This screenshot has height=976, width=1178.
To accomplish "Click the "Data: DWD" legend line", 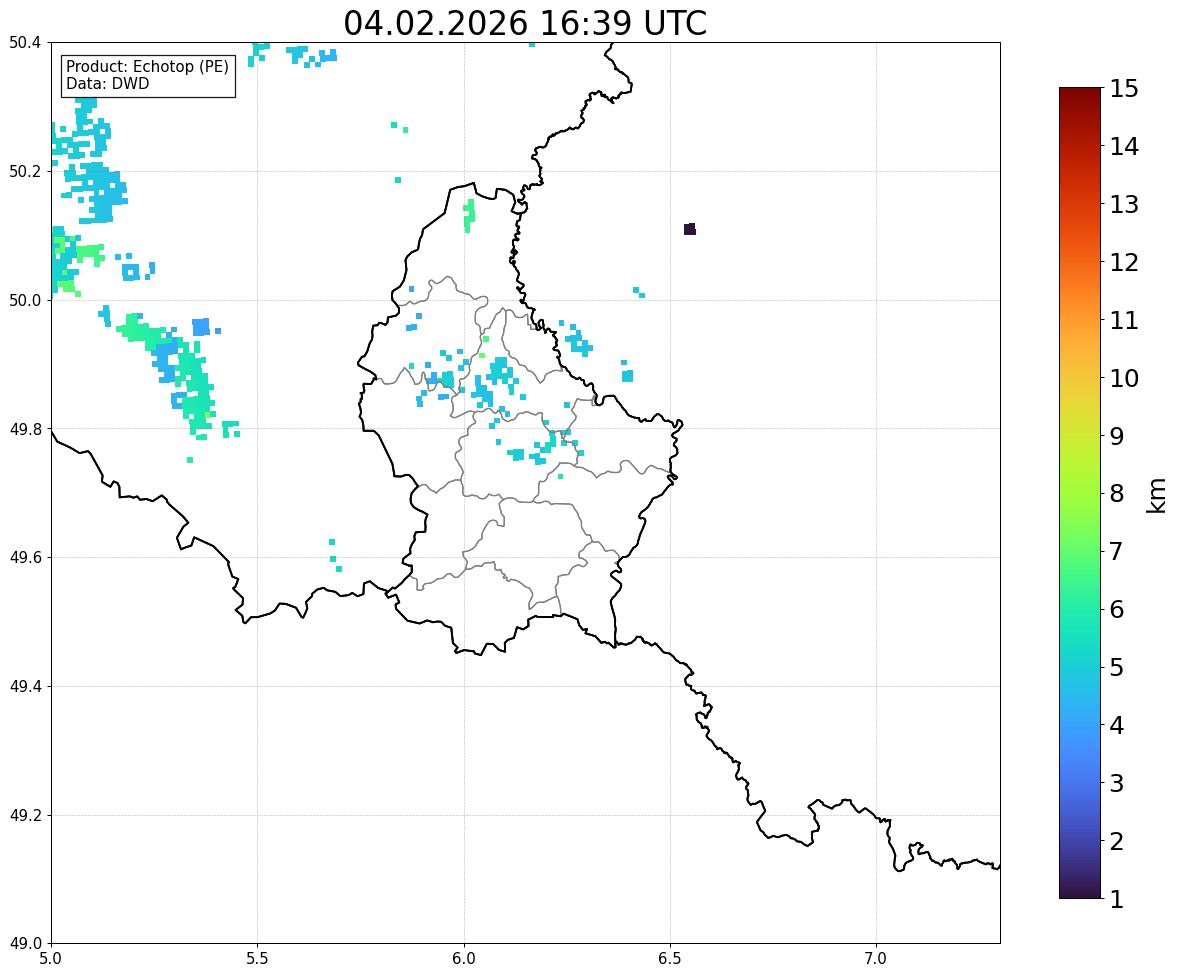I will click(x=107, y=83).
